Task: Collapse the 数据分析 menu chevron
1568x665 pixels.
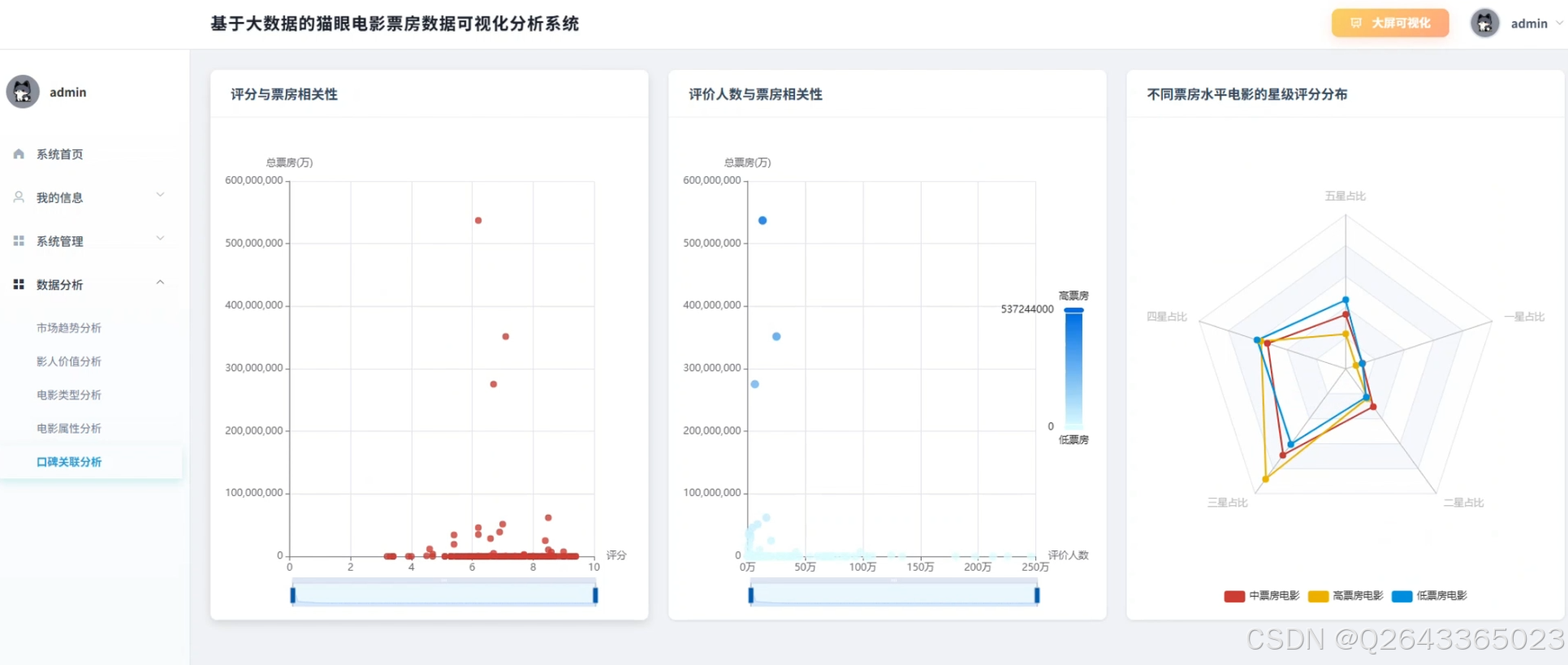Action: (160, 283)
